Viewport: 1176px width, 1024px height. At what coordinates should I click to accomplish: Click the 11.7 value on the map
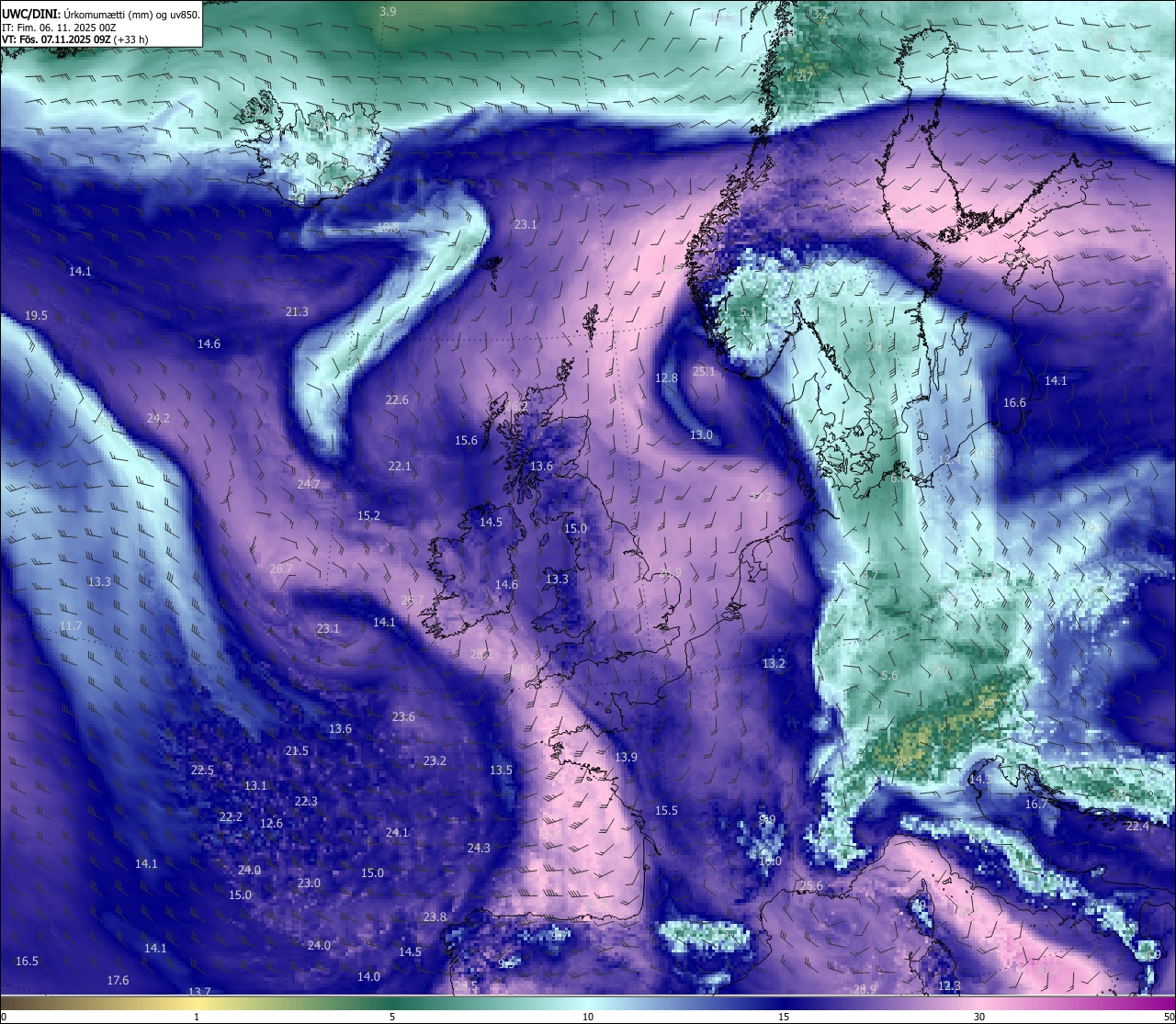[x=71, y=625]
